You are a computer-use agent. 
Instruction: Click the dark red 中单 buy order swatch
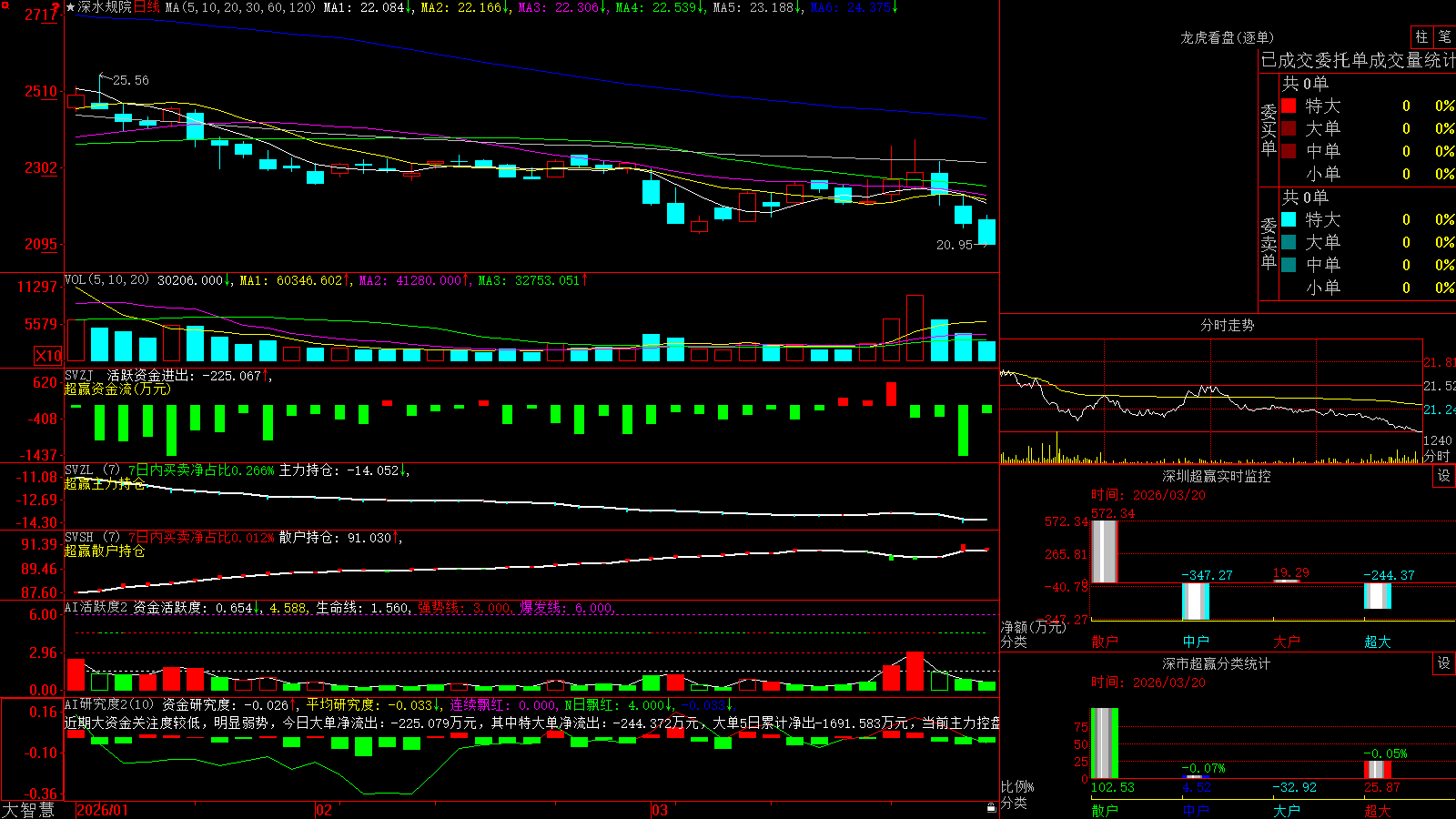pos(1289,151)
